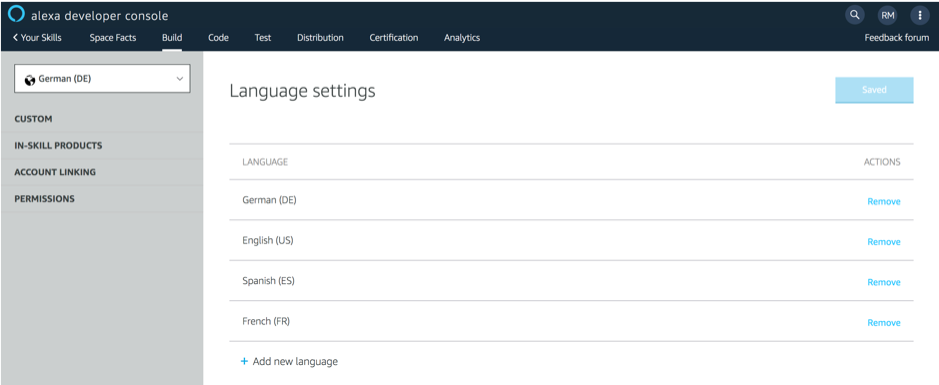
Task: Click the plus icon beside Add new language
Action: pos(244,362)
